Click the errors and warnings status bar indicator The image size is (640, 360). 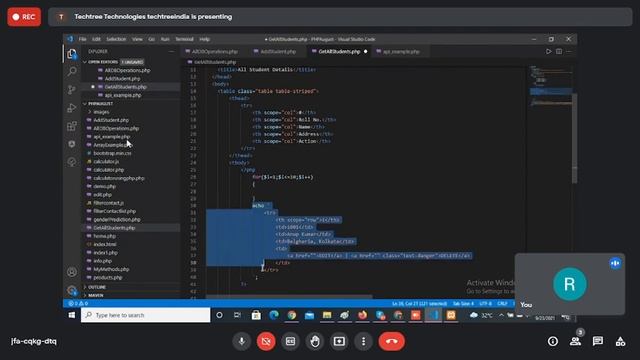(x=78, y=304)
